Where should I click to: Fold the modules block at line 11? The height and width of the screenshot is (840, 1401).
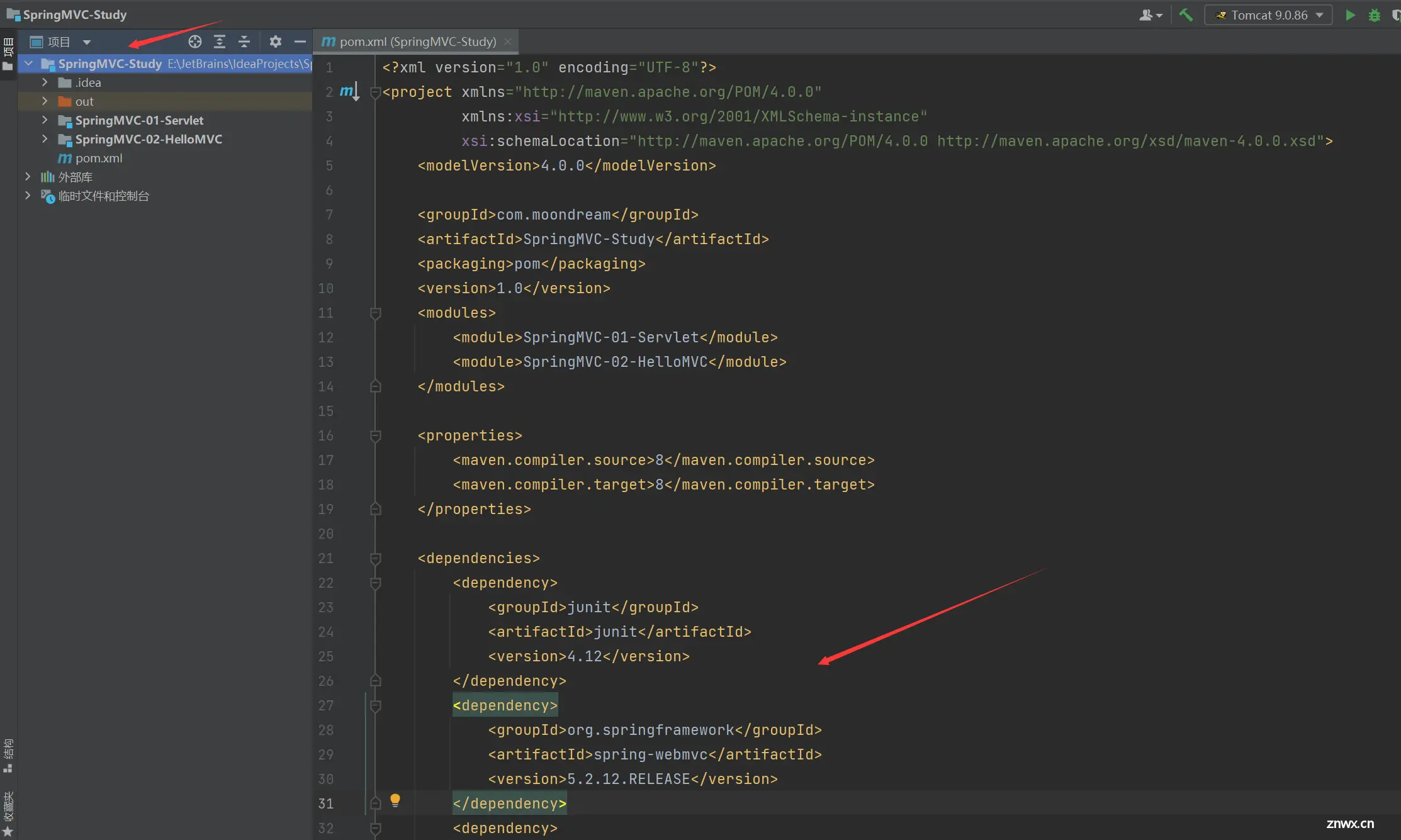[376, 313]
